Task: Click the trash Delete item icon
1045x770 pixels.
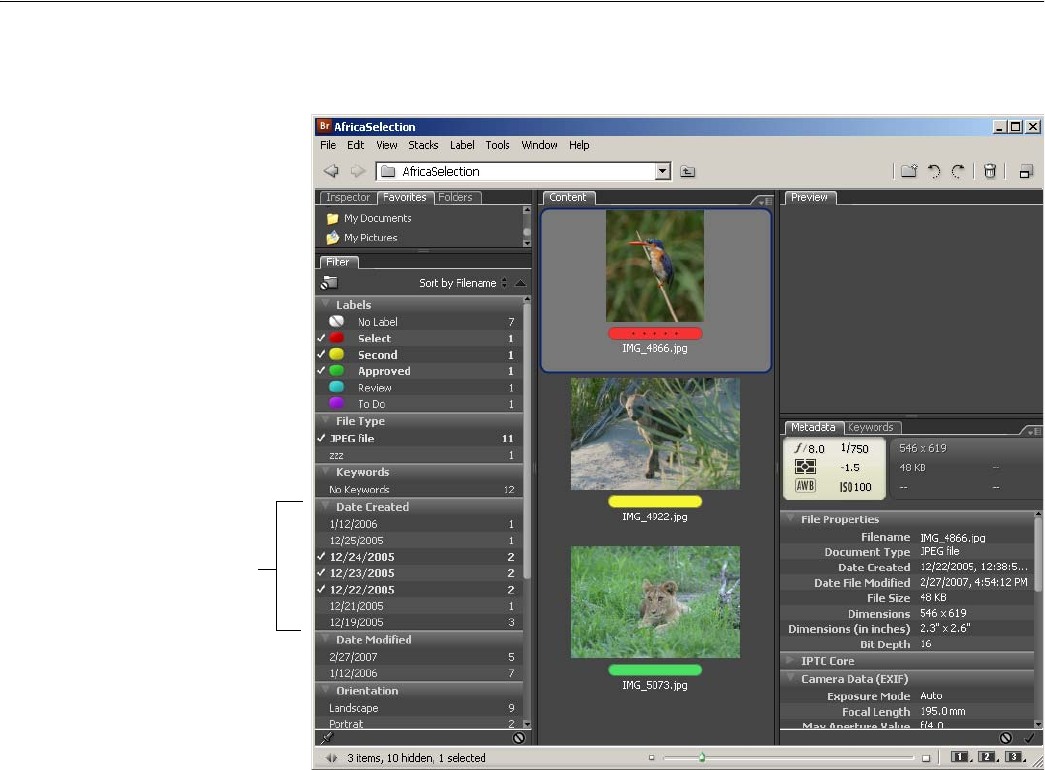Action: 989,171
